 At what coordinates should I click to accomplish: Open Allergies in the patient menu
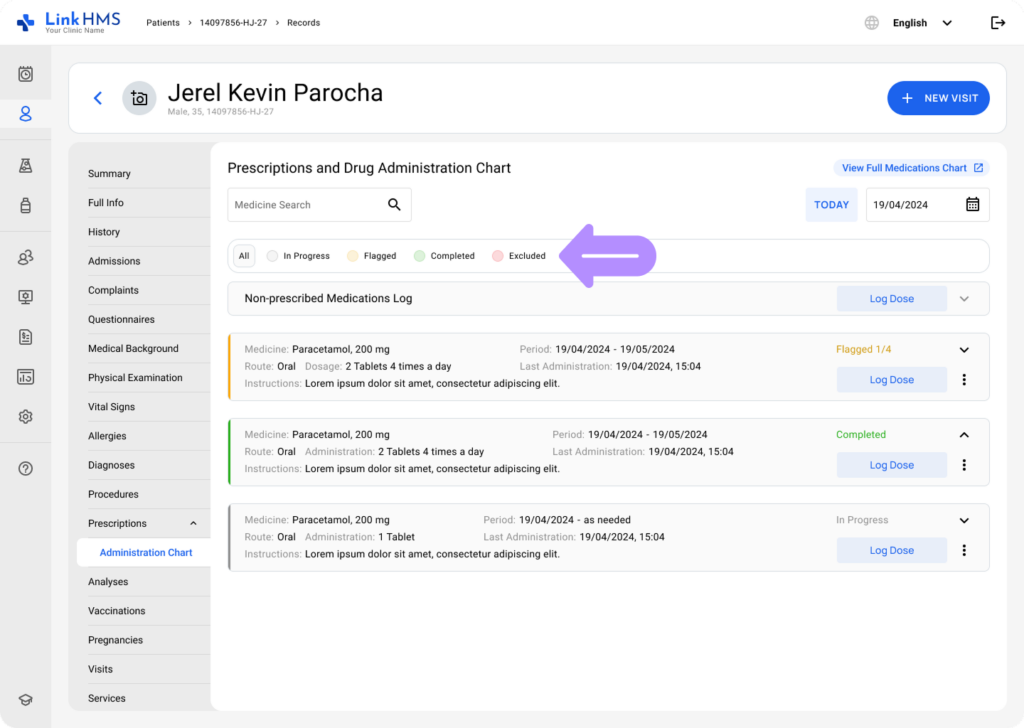coord(107,436)
